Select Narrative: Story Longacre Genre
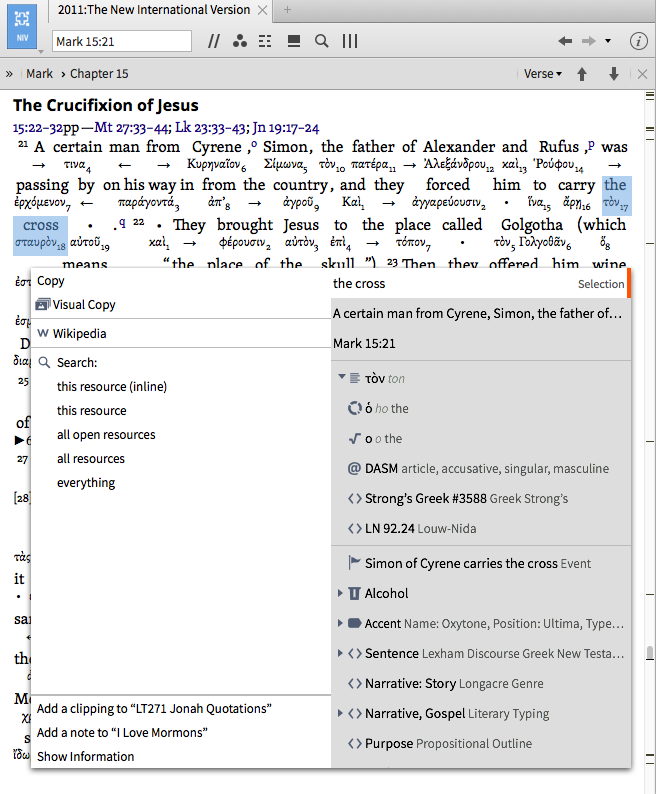 [480, 684]
